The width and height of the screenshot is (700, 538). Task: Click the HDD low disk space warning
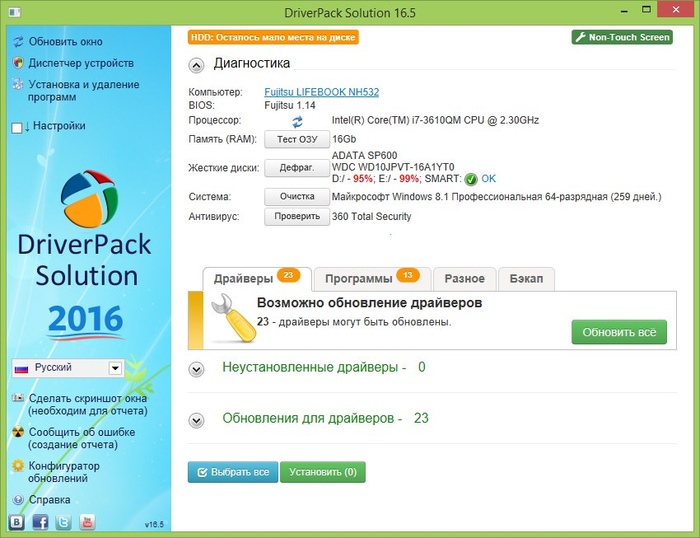click(x=273, y=37)
